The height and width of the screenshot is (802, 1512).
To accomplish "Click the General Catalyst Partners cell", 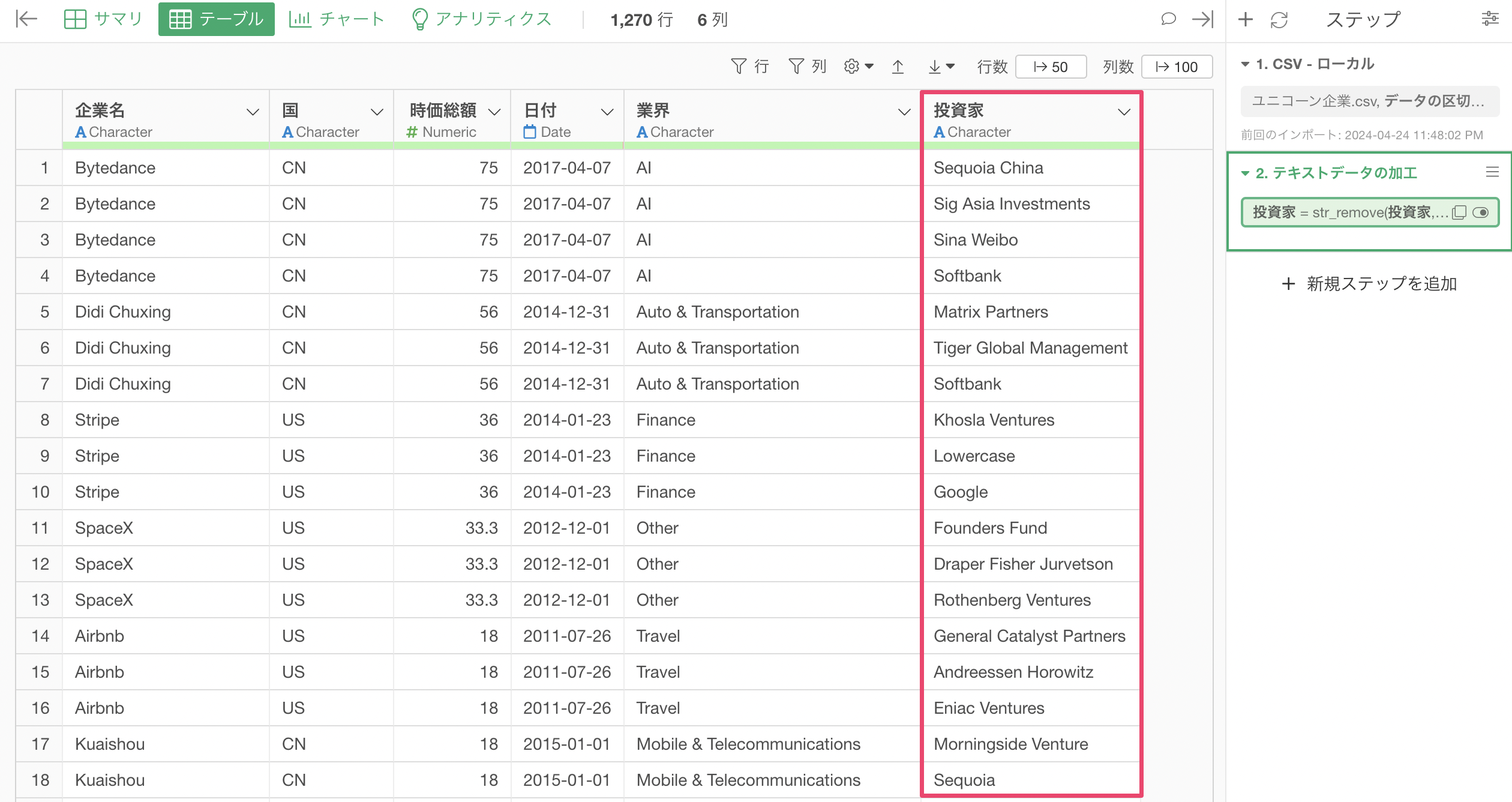I will 1030,636.
